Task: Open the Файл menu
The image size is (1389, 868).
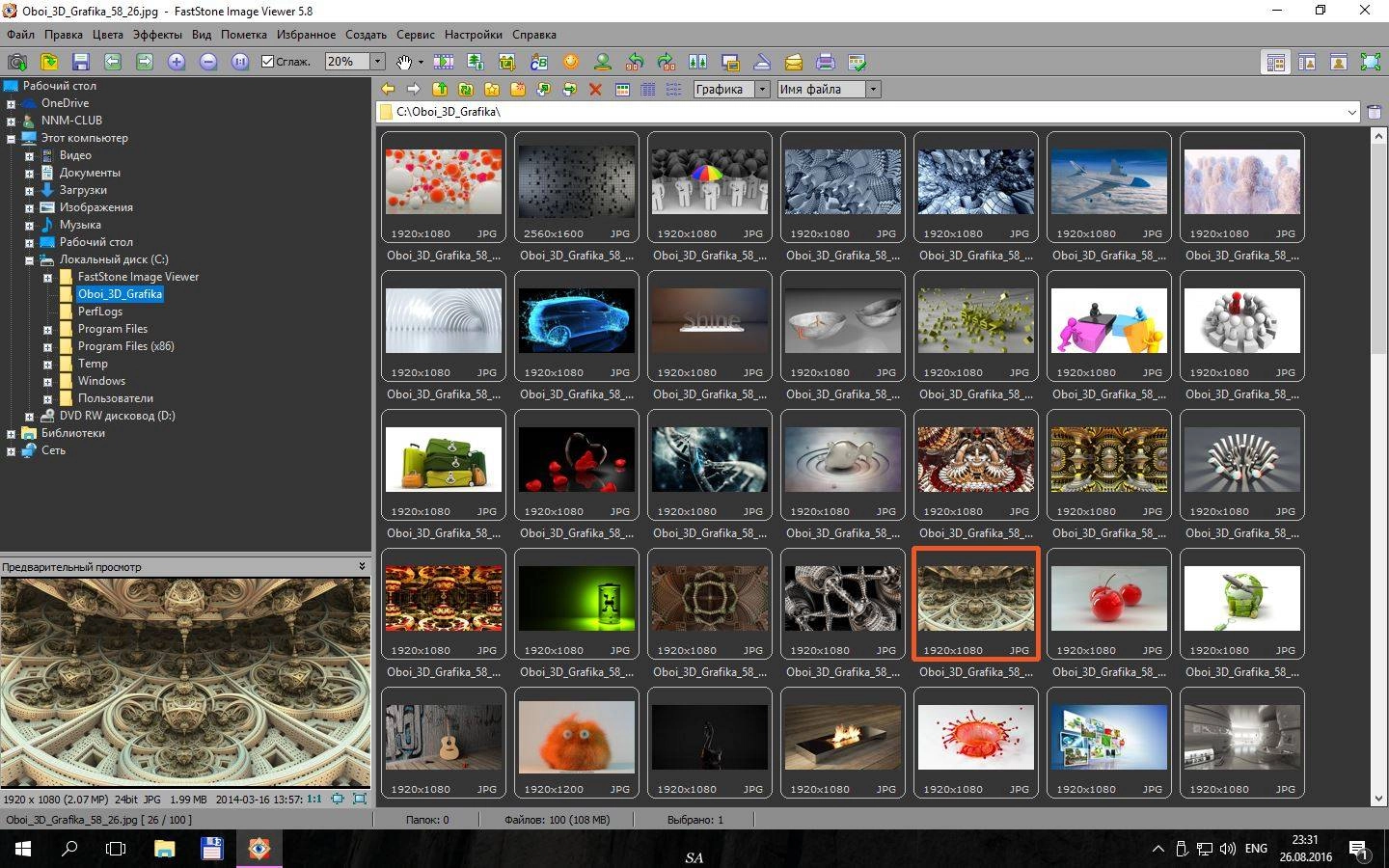Action: coord(20,35)
